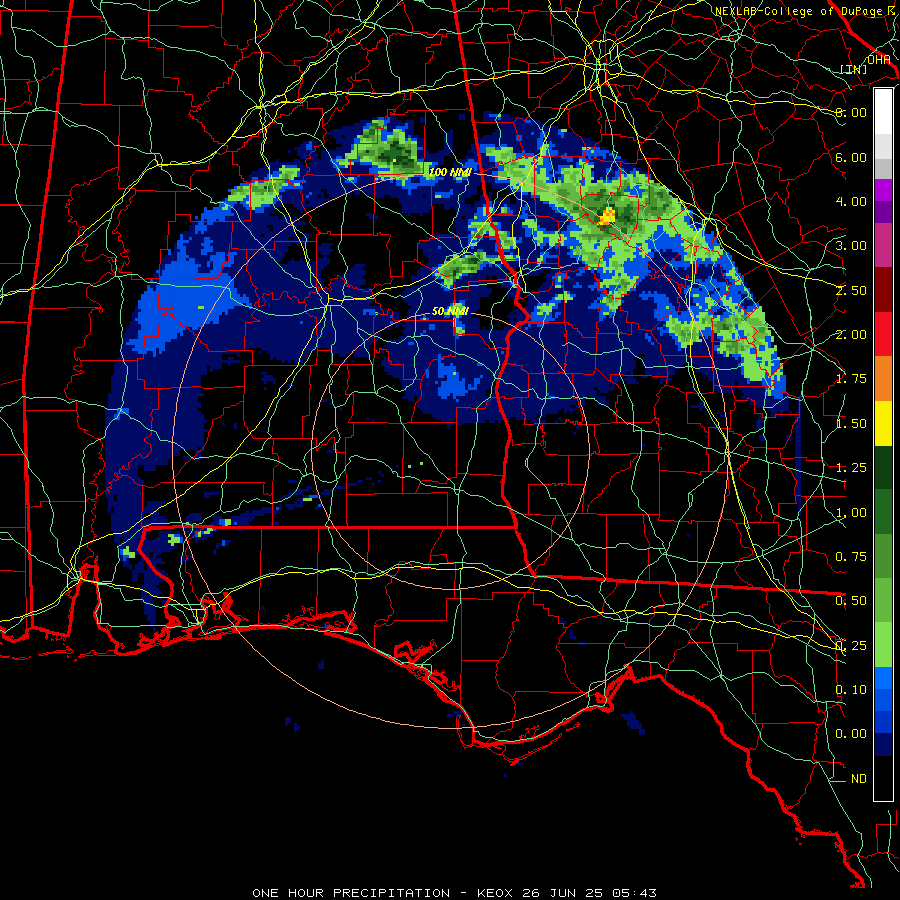Click the 'NEXLAB-College of DuPage' header text
Viewport: 900px width, 900px height.
(x=799, y=11)
